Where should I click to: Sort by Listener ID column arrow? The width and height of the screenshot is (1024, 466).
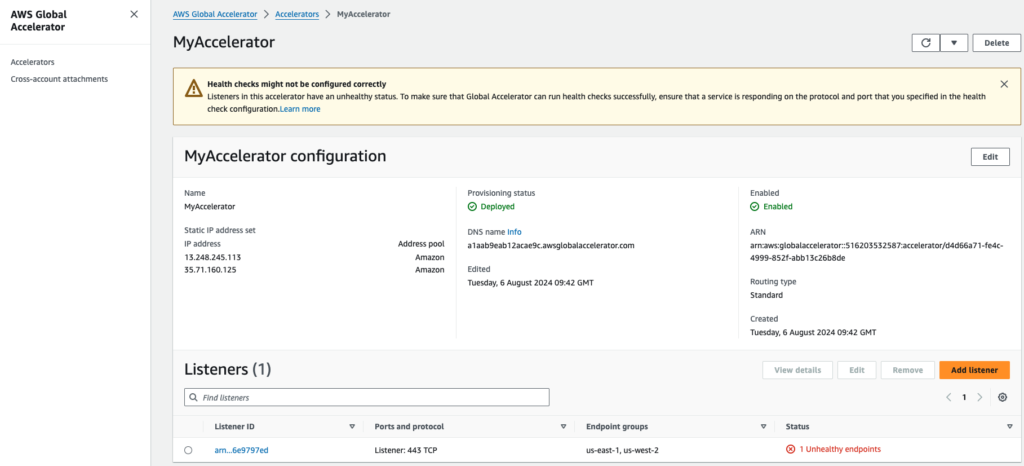point(352,427)
